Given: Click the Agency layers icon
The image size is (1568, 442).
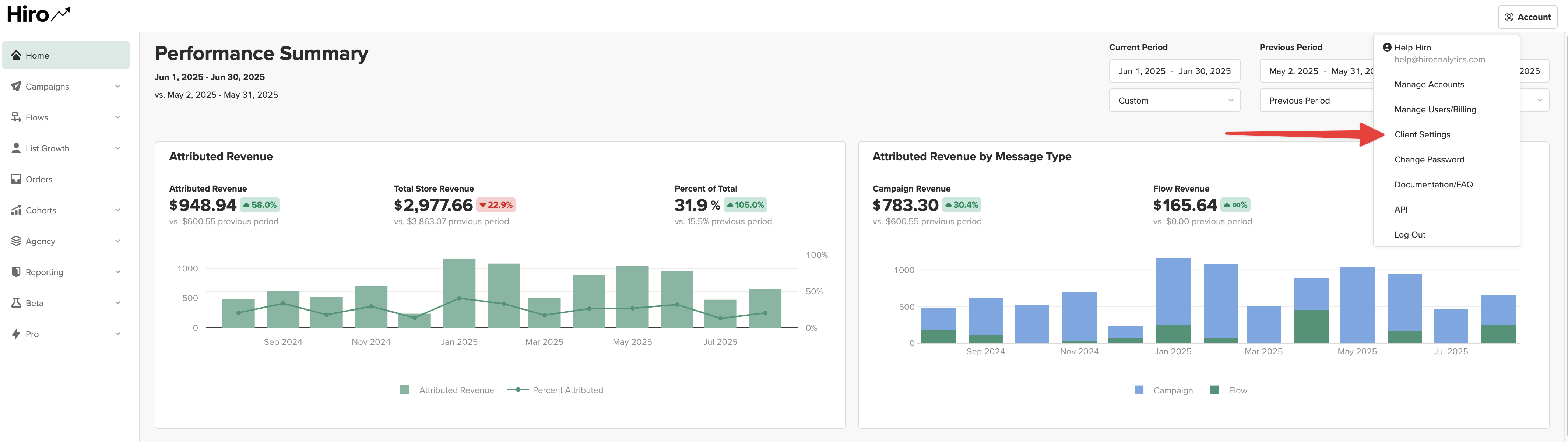Looking at the screenshot, I should pyautogui.click(x=17, y=241).
